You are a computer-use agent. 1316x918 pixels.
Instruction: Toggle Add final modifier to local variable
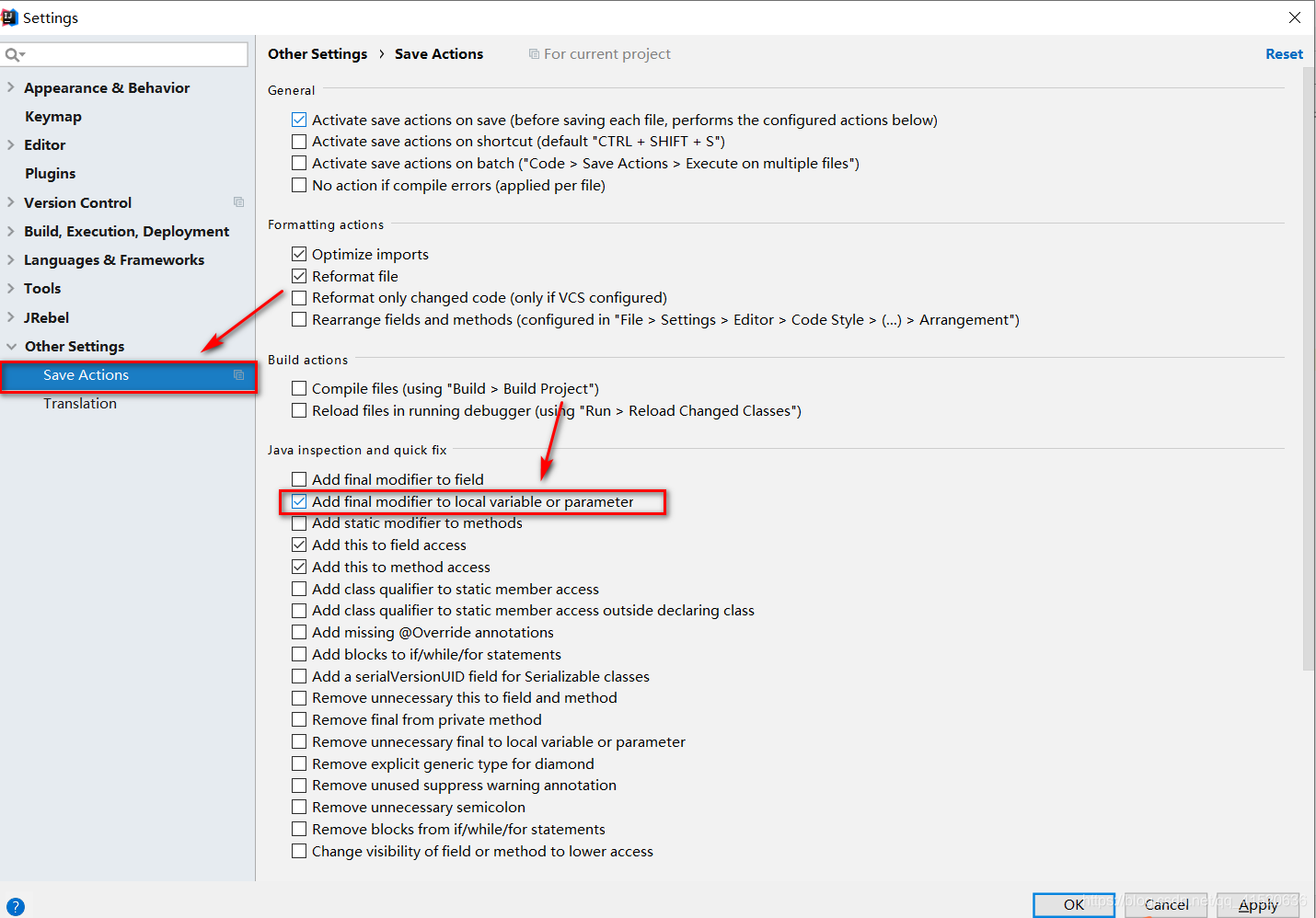299,501
